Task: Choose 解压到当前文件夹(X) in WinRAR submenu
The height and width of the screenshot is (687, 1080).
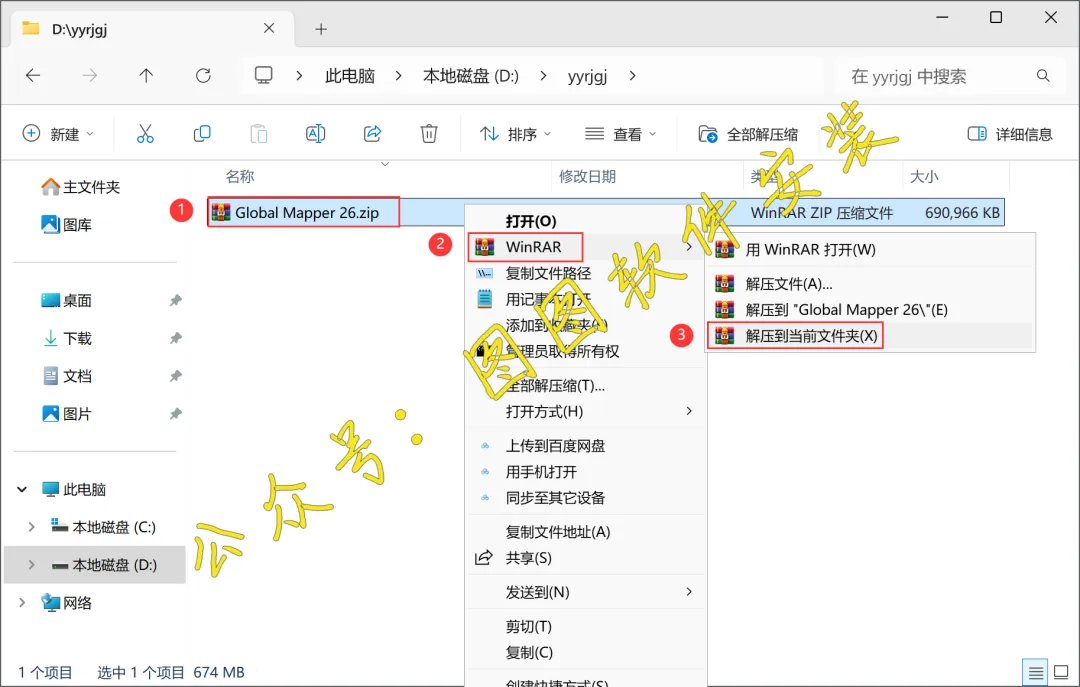Action: click(x=871, y=336)
